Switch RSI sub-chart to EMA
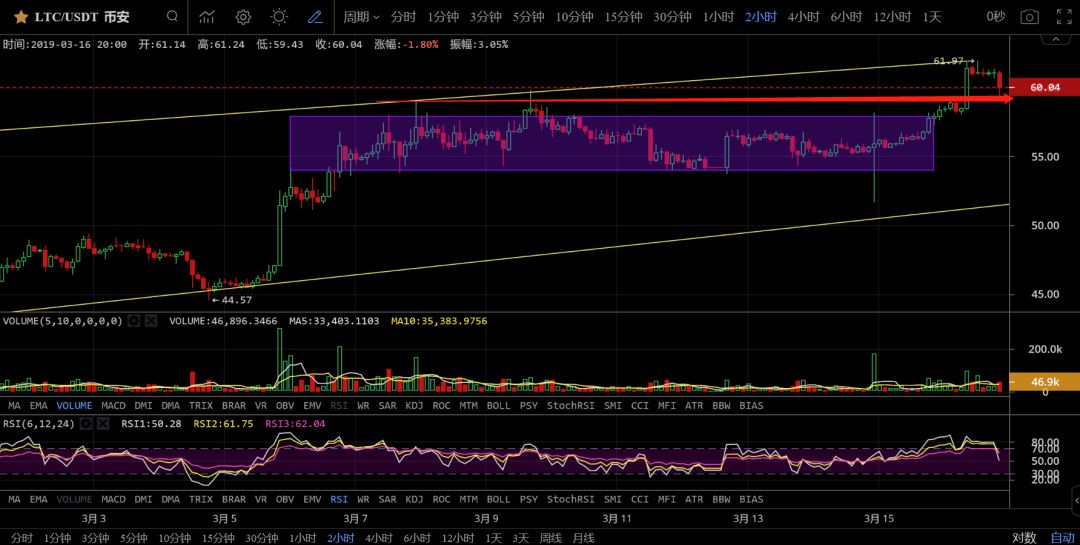The height and width of the screenshot is (545, 1080). click(x=39, y=500)
